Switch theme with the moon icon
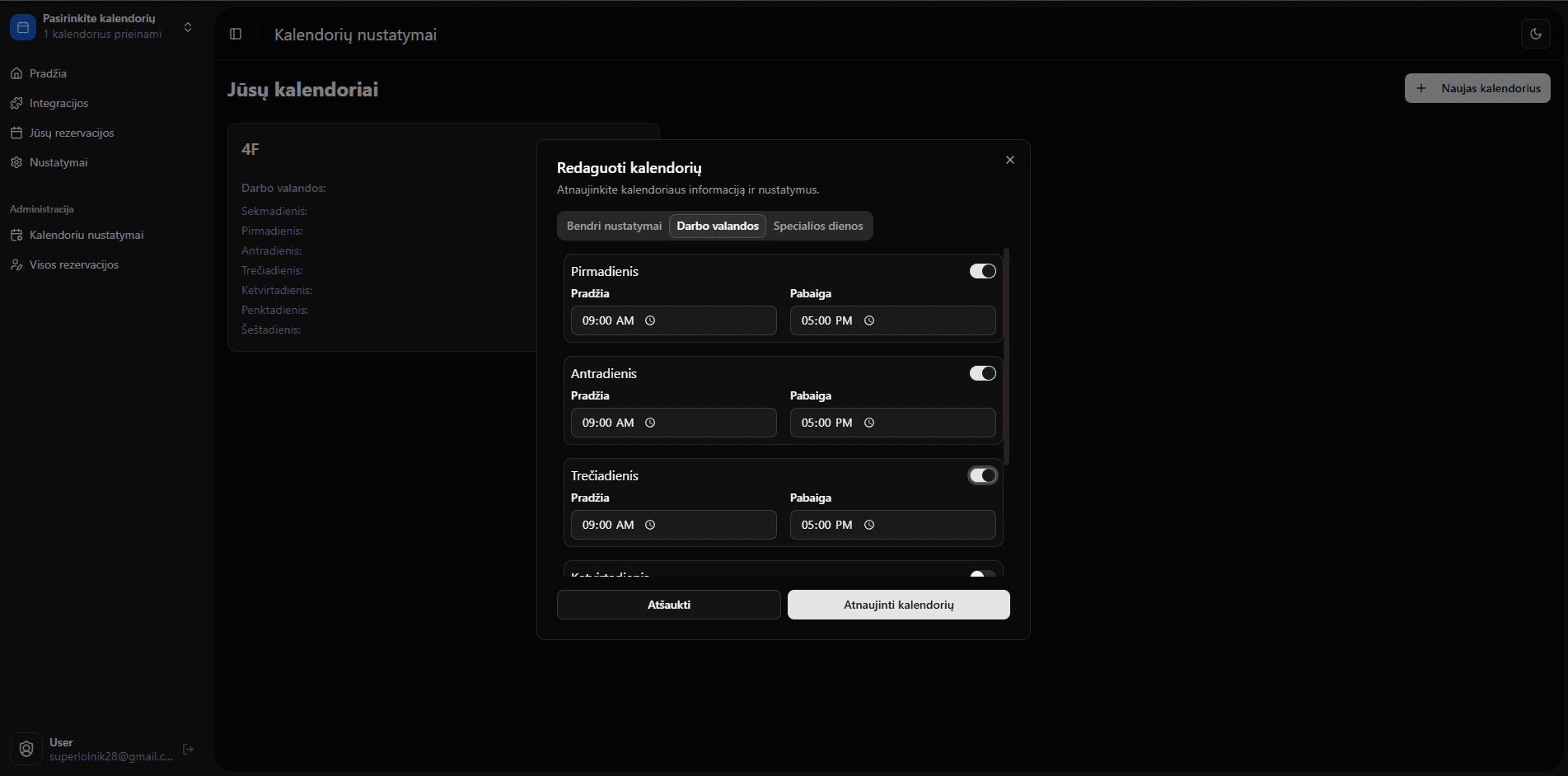 point(1536,34)
